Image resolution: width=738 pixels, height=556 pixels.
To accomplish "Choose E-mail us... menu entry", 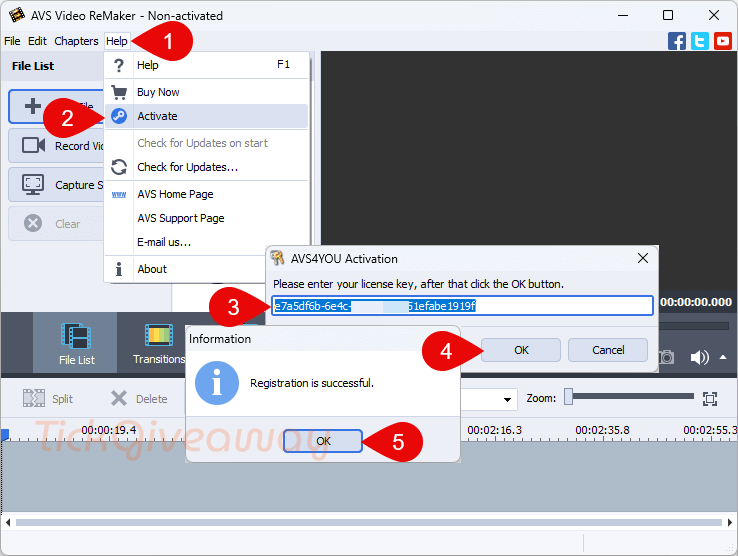I will point(207,242).
